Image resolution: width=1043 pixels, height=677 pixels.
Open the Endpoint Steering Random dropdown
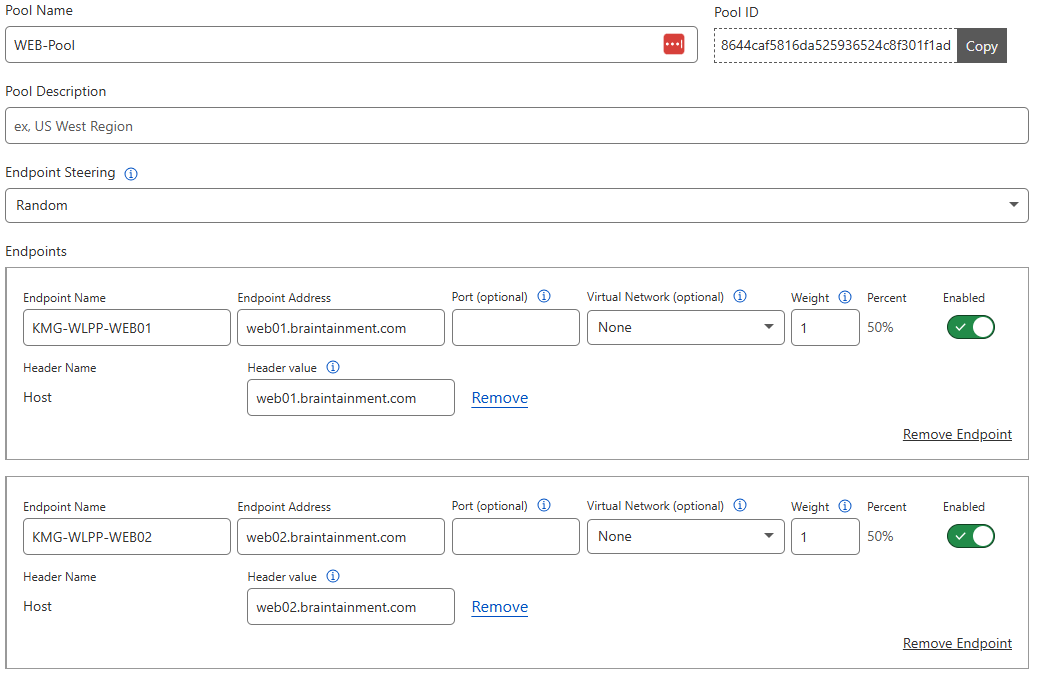tap(516, 205)
